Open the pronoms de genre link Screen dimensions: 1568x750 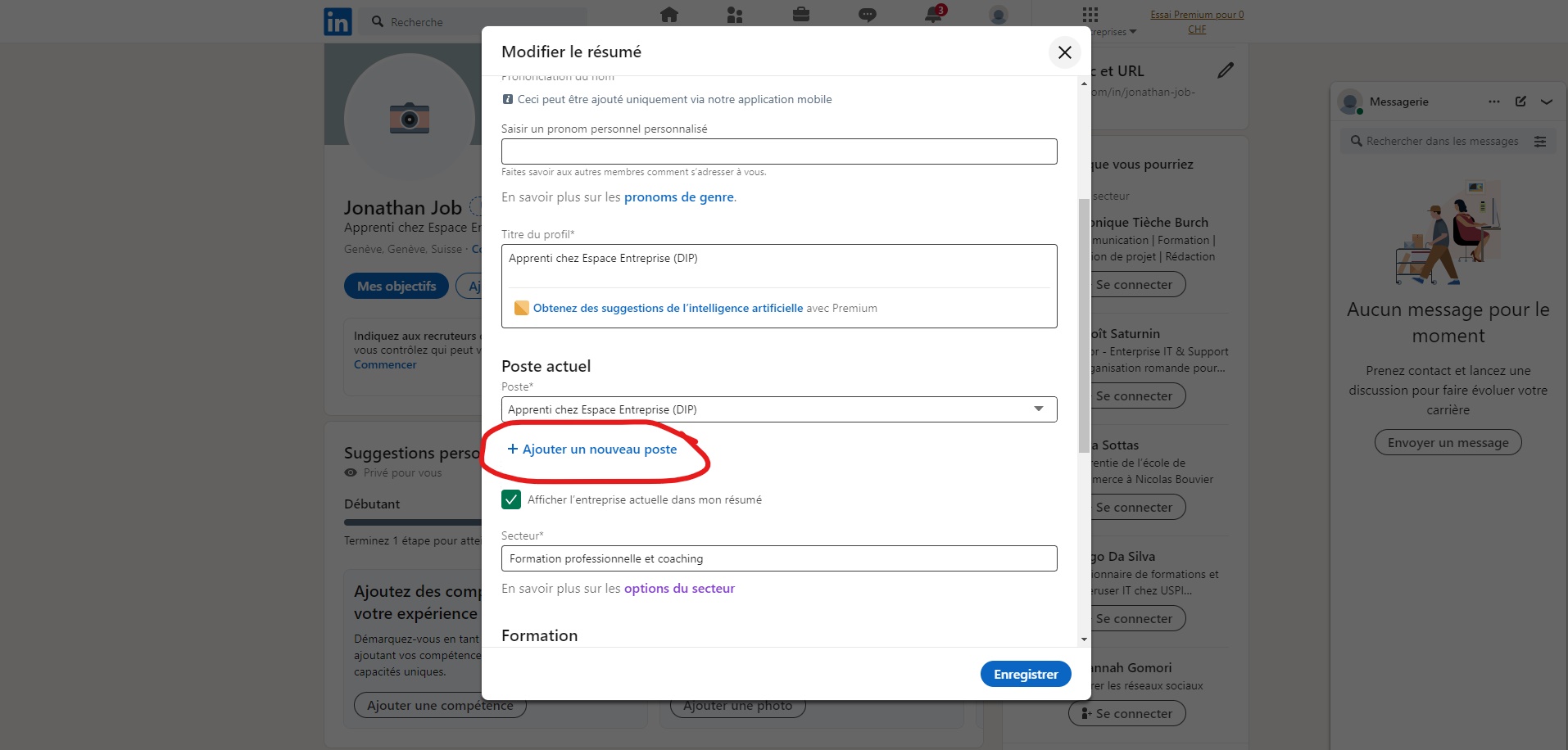[x=679, y=197]
